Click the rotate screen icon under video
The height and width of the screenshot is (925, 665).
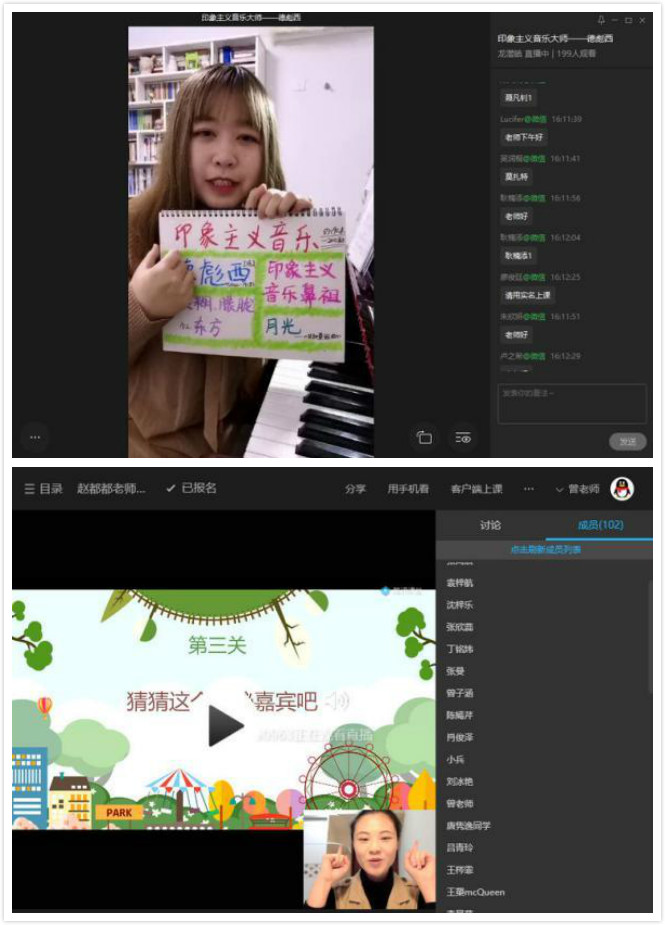point(424,438)
